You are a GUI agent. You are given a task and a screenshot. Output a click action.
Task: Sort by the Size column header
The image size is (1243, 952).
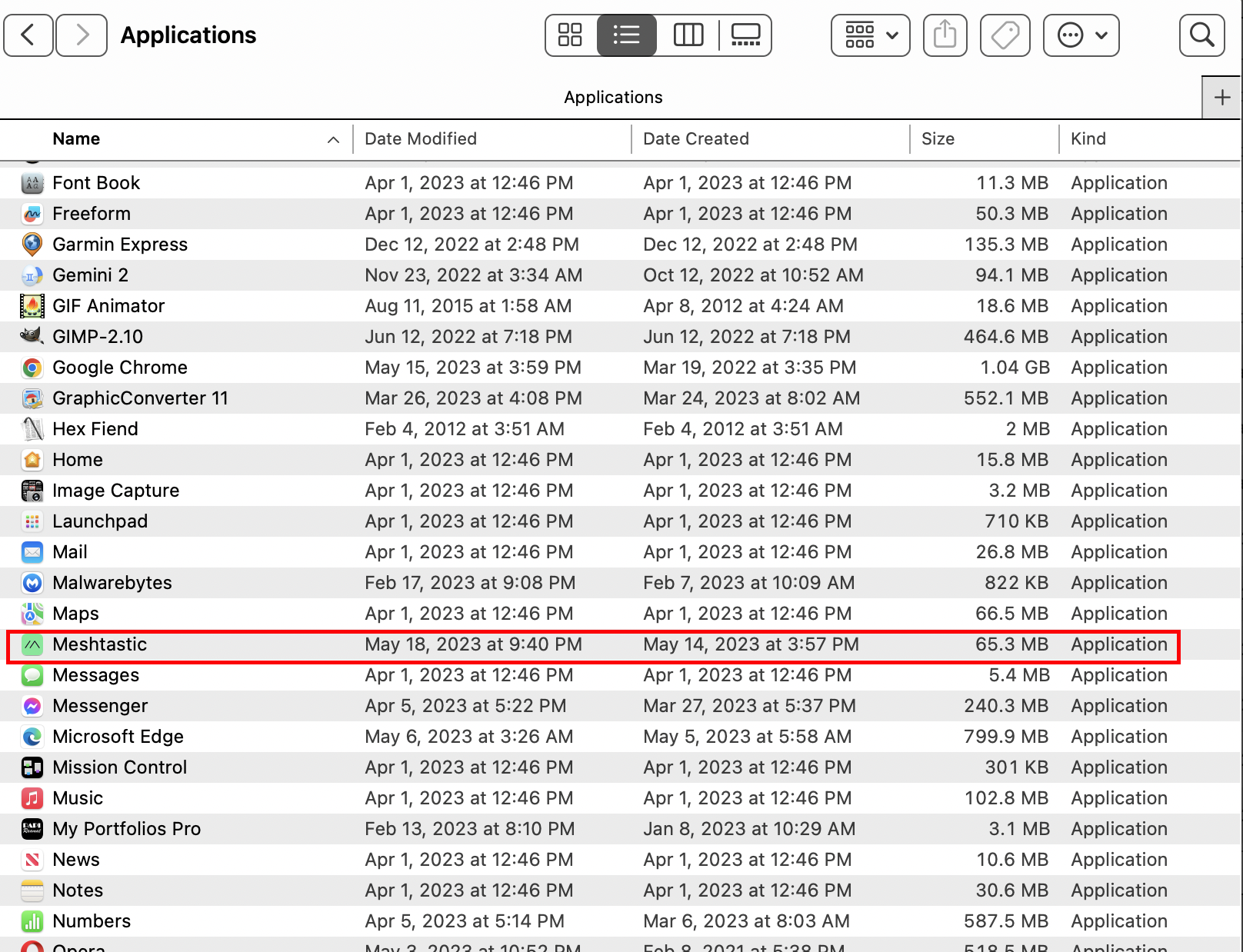pos(938,139)
